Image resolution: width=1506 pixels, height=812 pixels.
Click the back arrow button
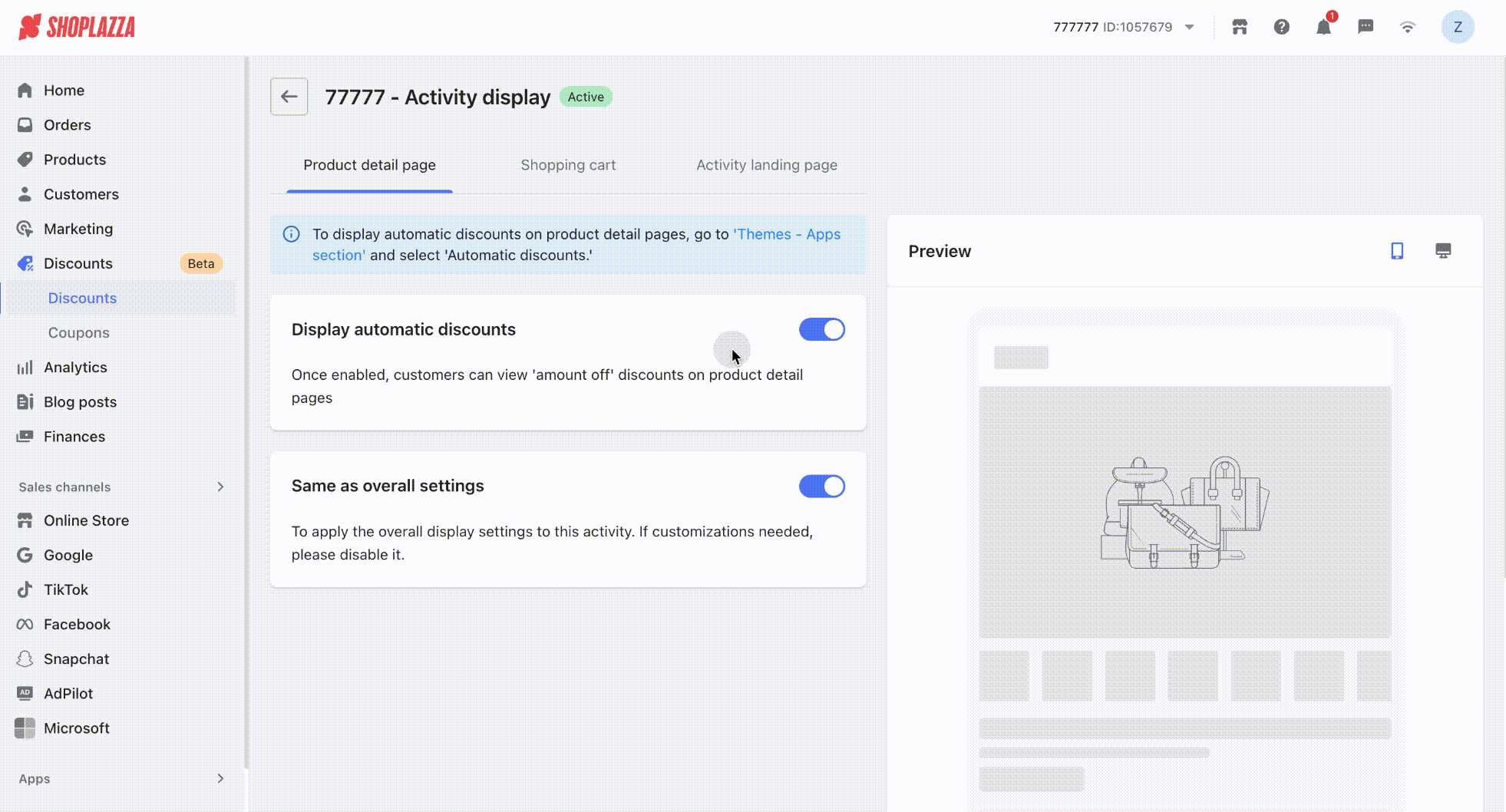point(289,97)
